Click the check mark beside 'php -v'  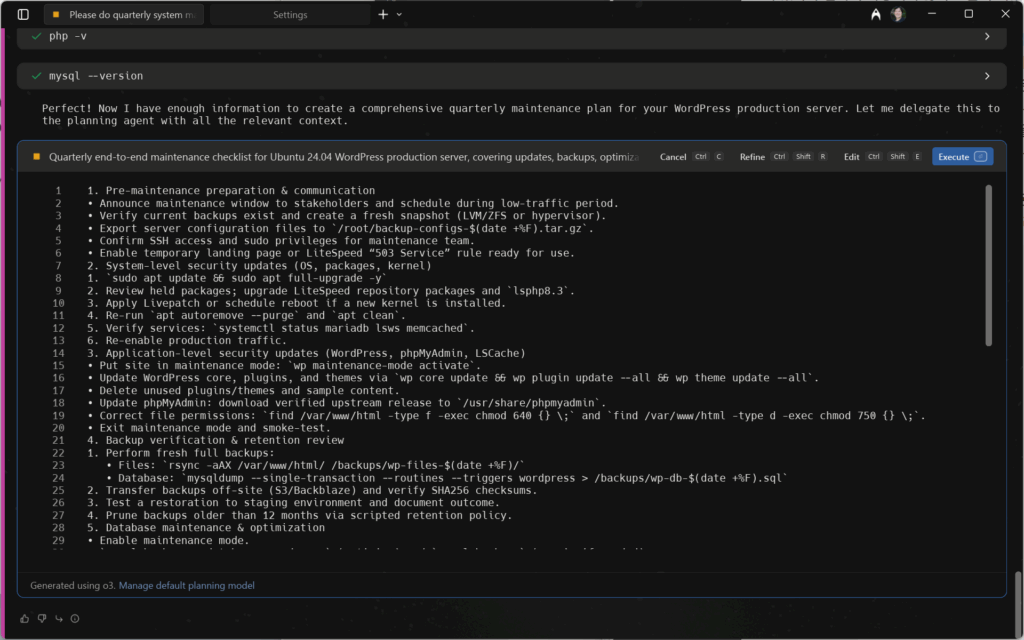click(x=37, y=36)
